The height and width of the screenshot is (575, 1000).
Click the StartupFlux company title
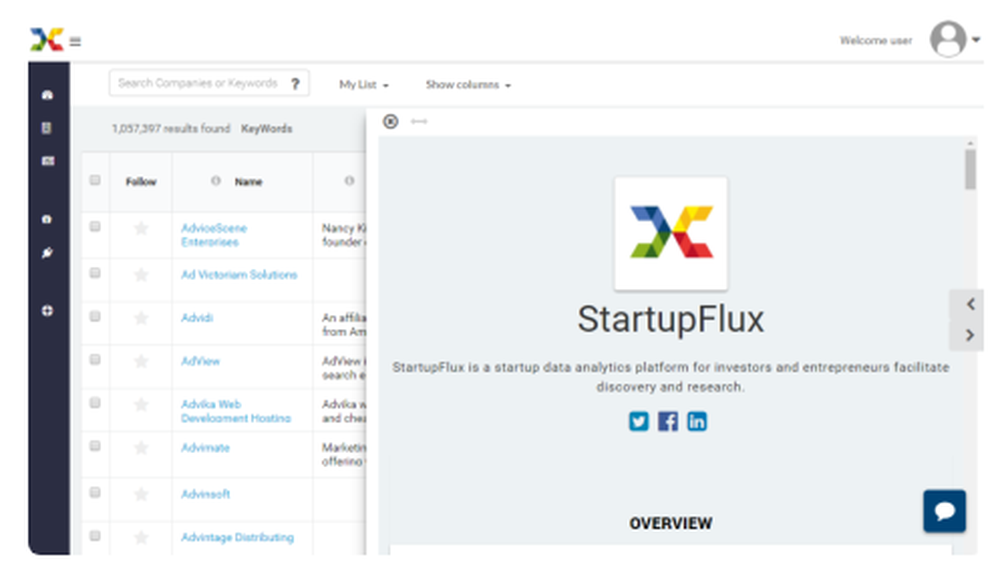tap(670, 319)
